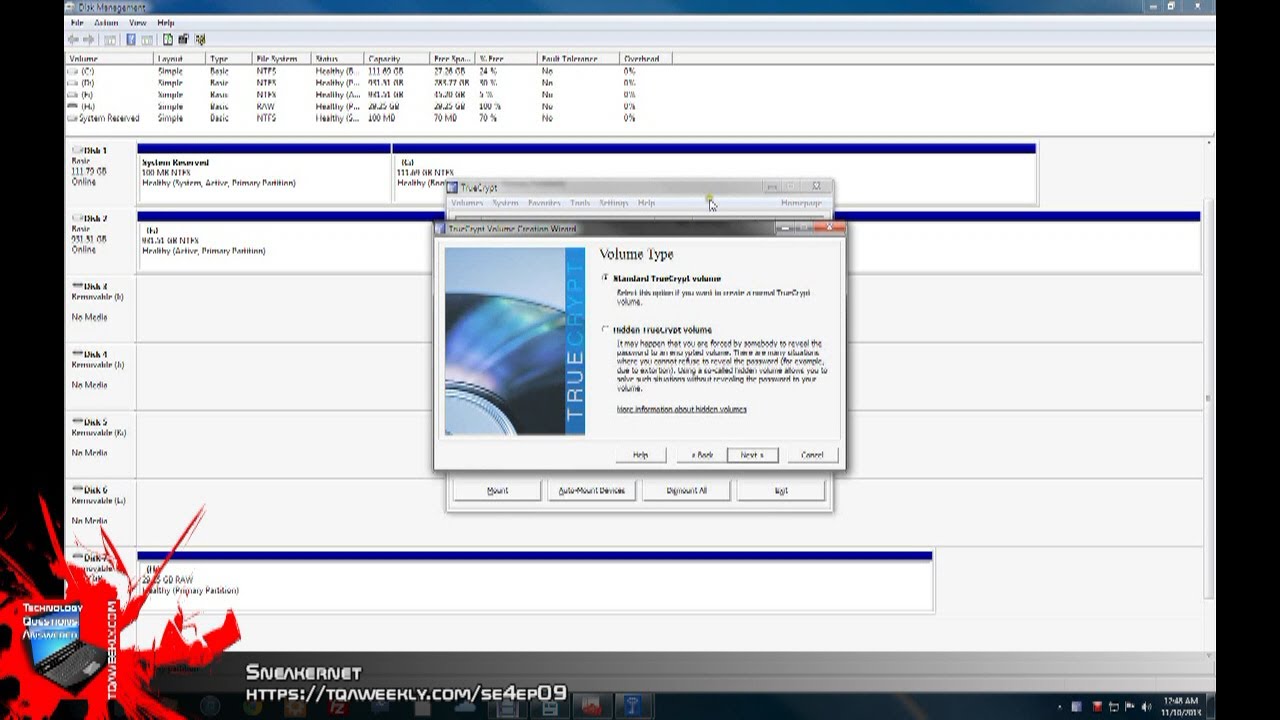Click the Disk 2 label icon
The height and width of the screenshot is (720, 1280).
coord(78,218)
